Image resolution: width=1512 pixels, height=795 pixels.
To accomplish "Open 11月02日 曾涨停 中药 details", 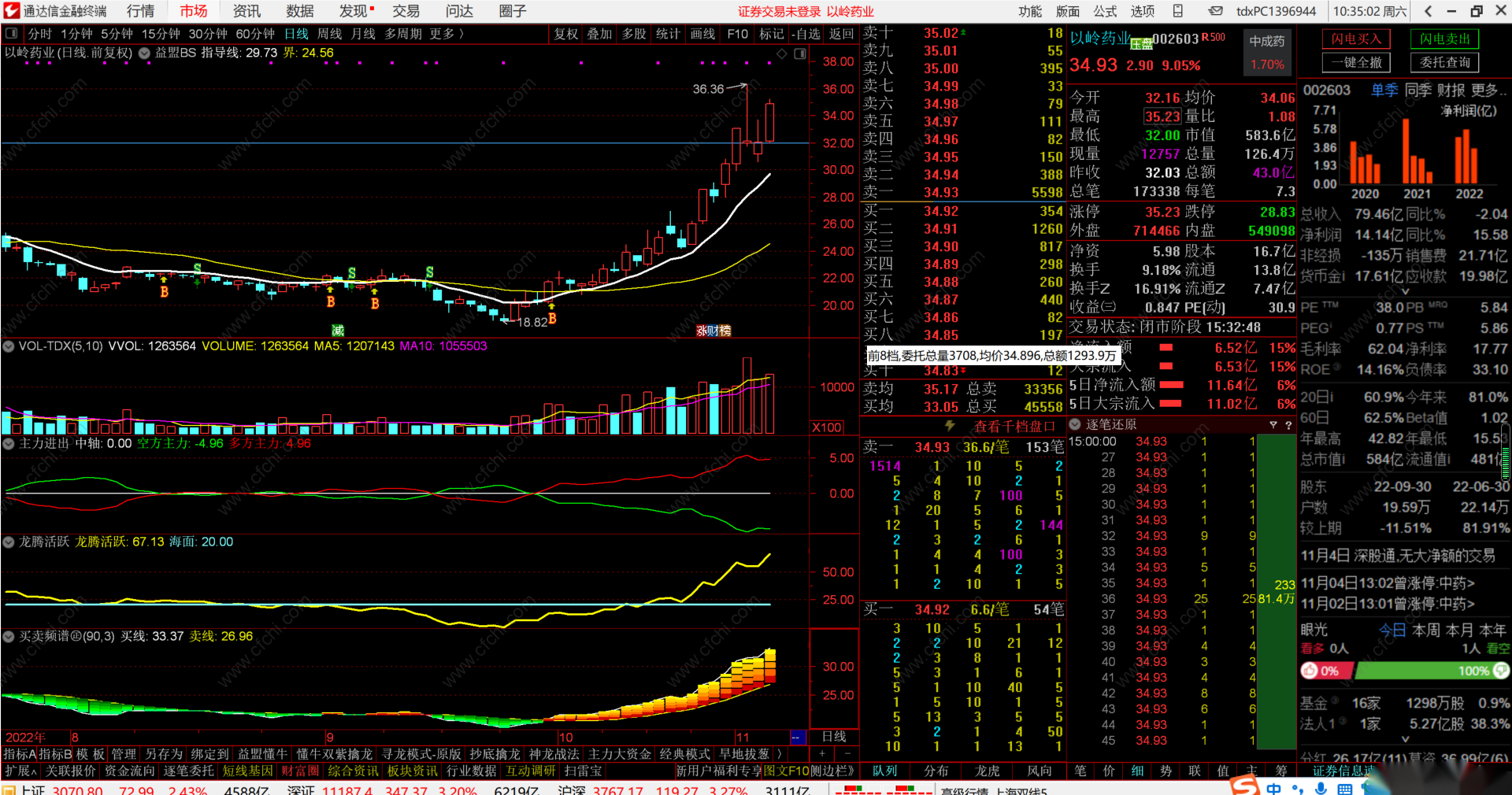I will 1388,604.
